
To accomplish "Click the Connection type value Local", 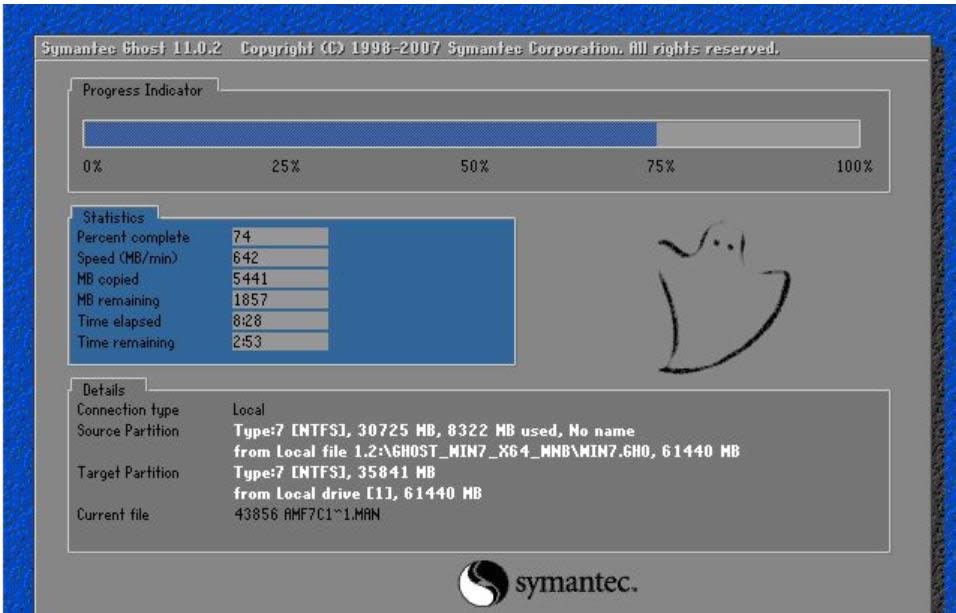I will pyautogui.click(x=249, y=410).
